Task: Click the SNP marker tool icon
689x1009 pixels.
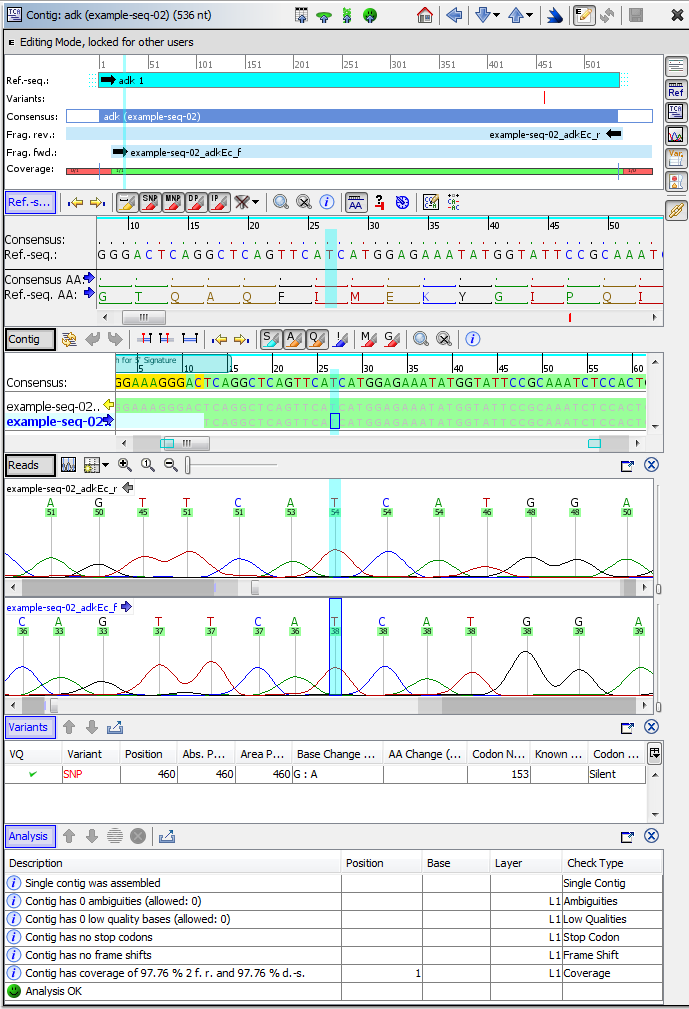Action: pos(151,202)
